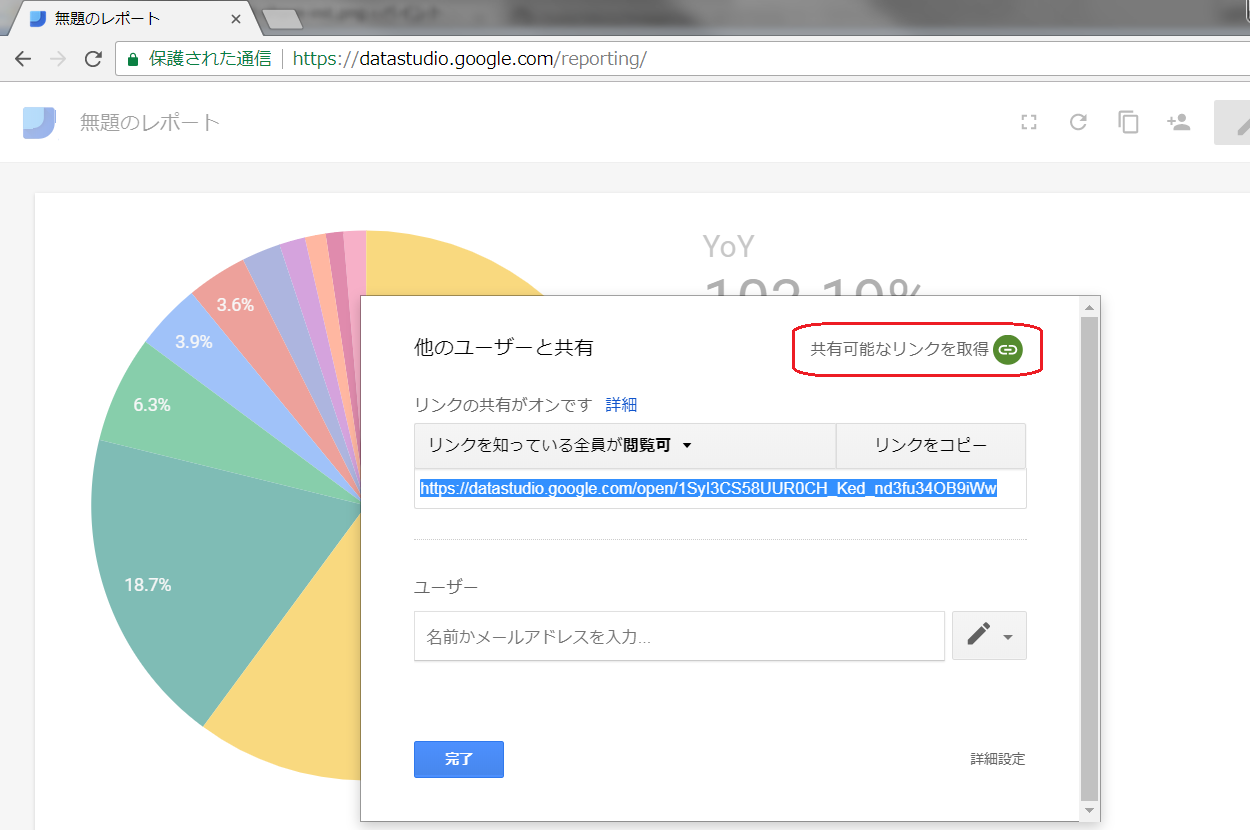Click green shareable link icon
The height and width of the screenshot is (830, 1250).
(1008, 349)
